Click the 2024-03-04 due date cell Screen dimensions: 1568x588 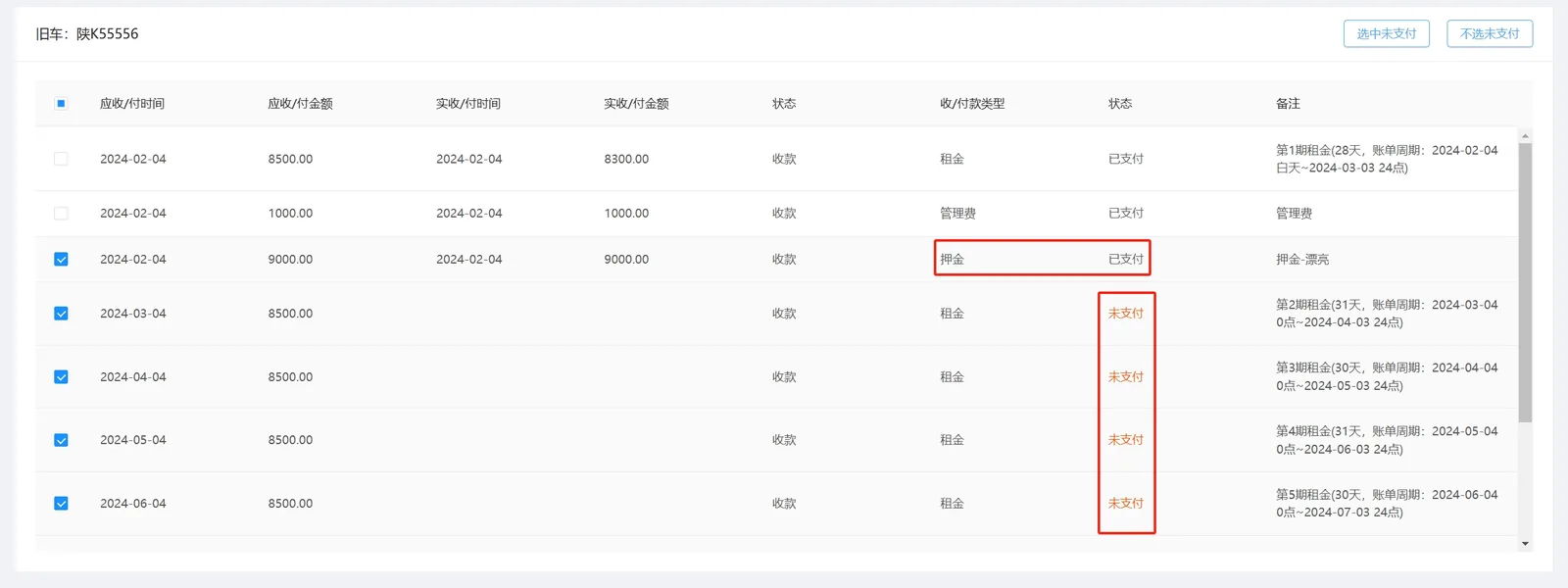(133, 314)
